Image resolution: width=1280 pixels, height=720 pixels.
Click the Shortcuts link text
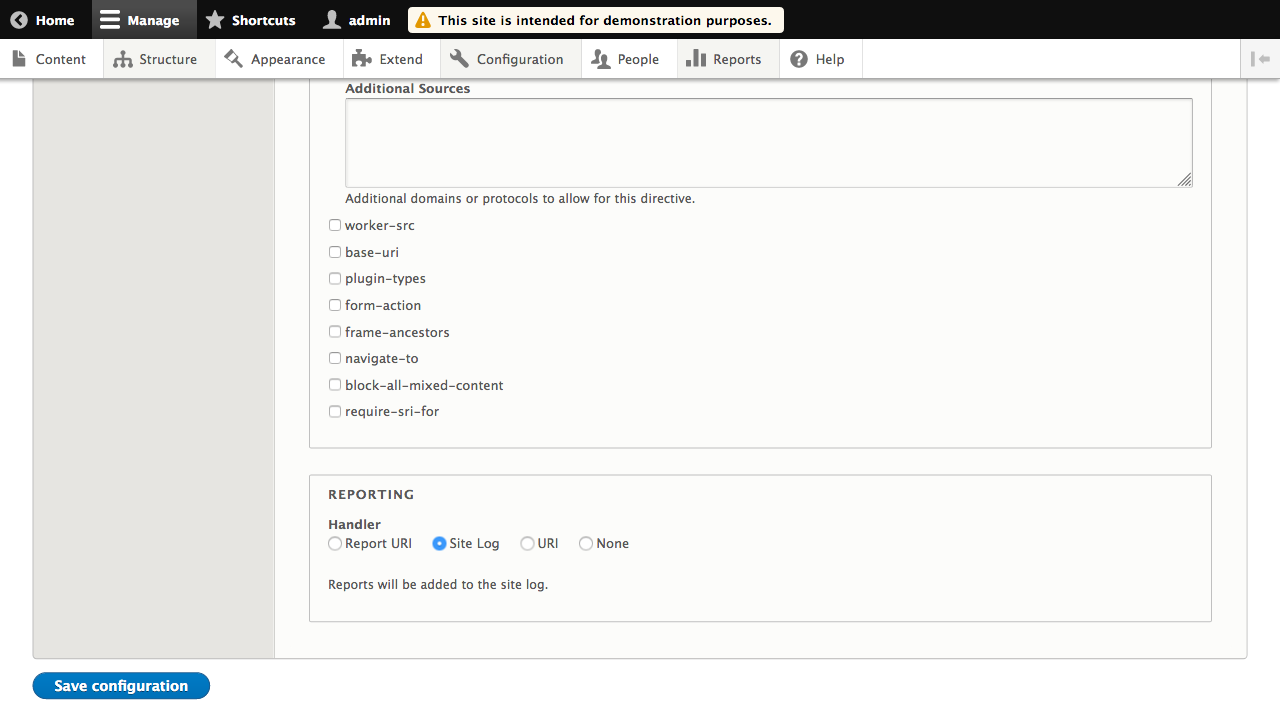pos(264,20)
